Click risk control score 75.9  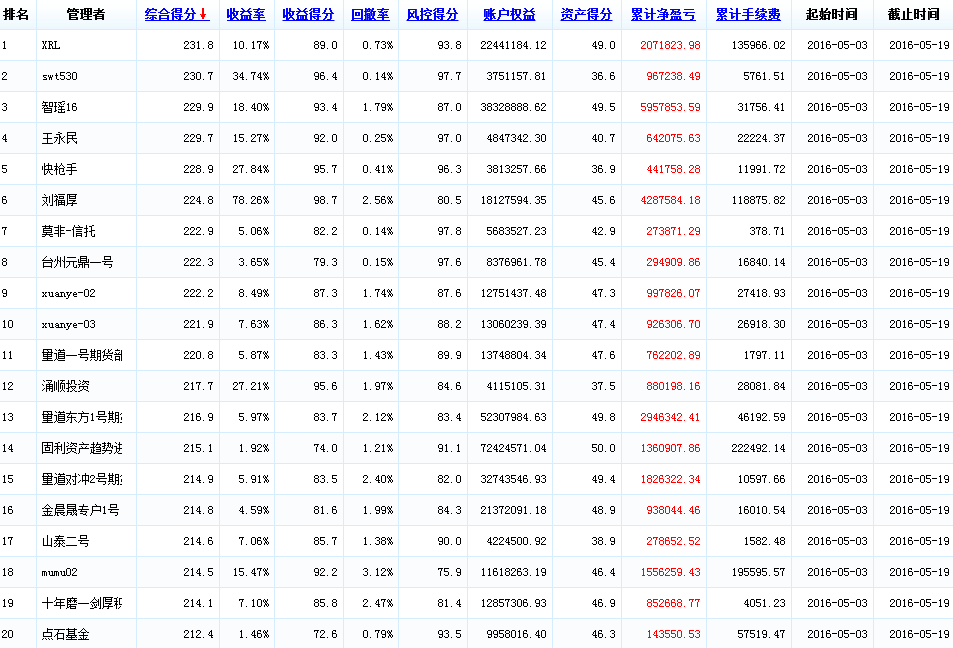pos(449,573)
